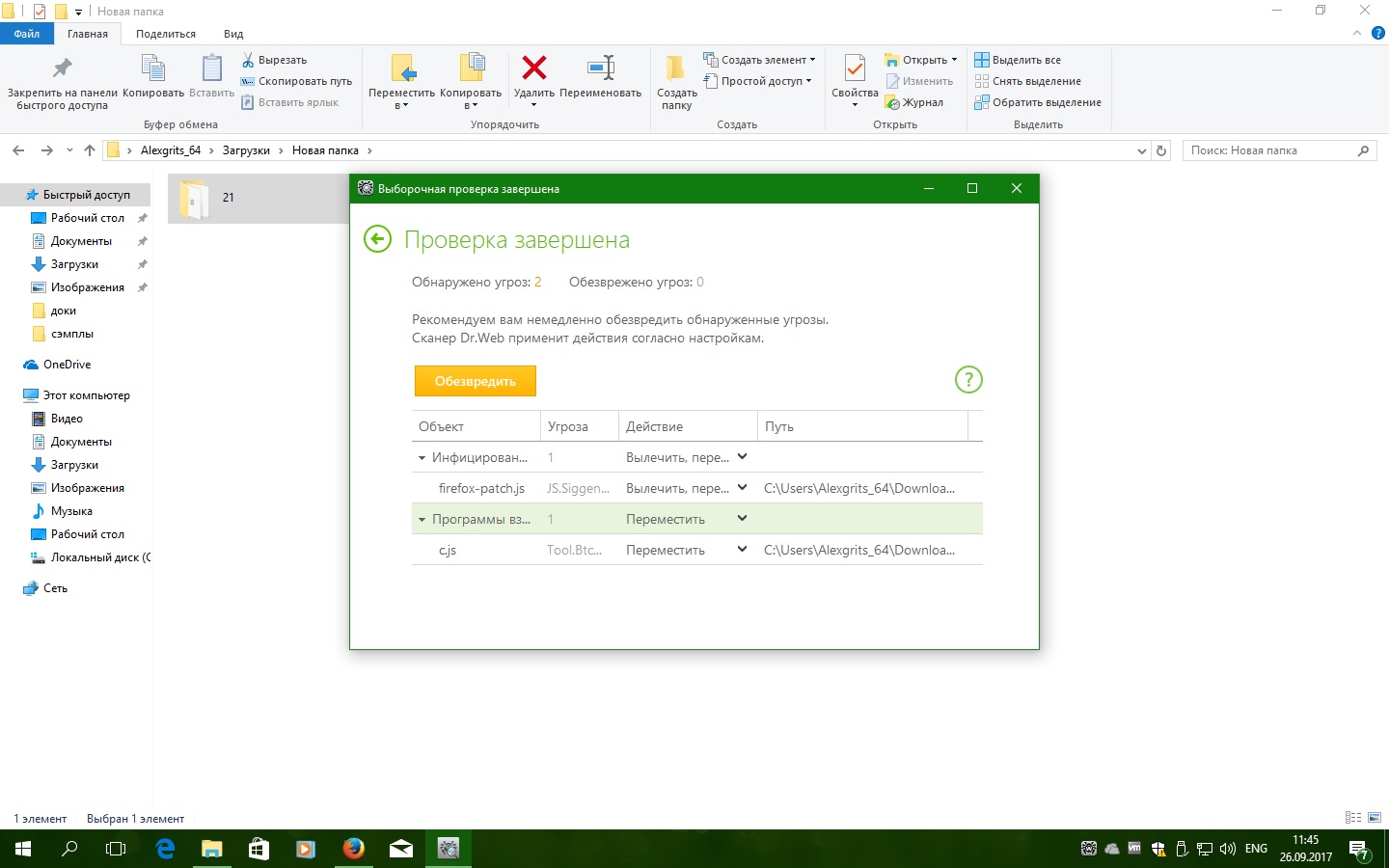The width and height of the screenshot is (1389, 868).
Task: Open Dr.Web scanner in taskbar
Action: [448, 849]
